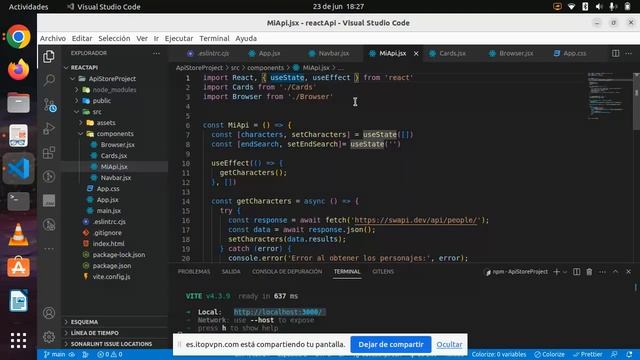
Task: Open localhost:3000 link in terminal
Action: point(279,312)
